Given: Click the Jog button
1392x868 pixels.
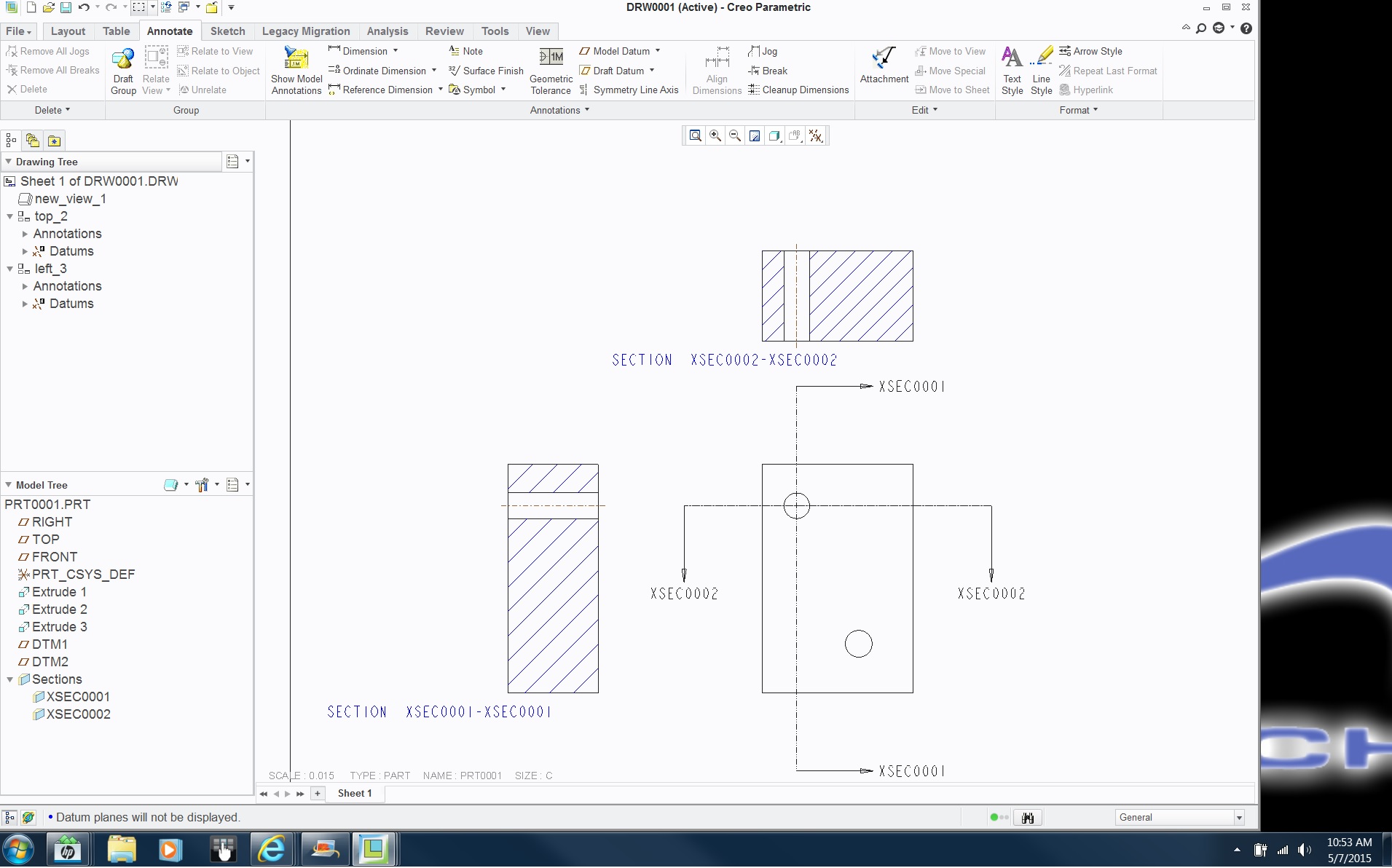Looking at the screenshot, I should [763, 51].
